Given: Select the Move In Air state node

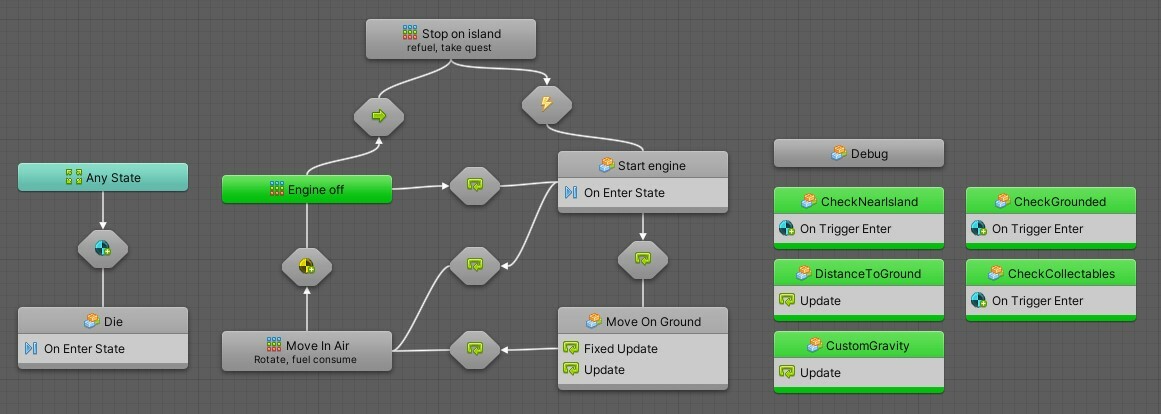Looking at the screenshot, I should click(x=306, y=351).
